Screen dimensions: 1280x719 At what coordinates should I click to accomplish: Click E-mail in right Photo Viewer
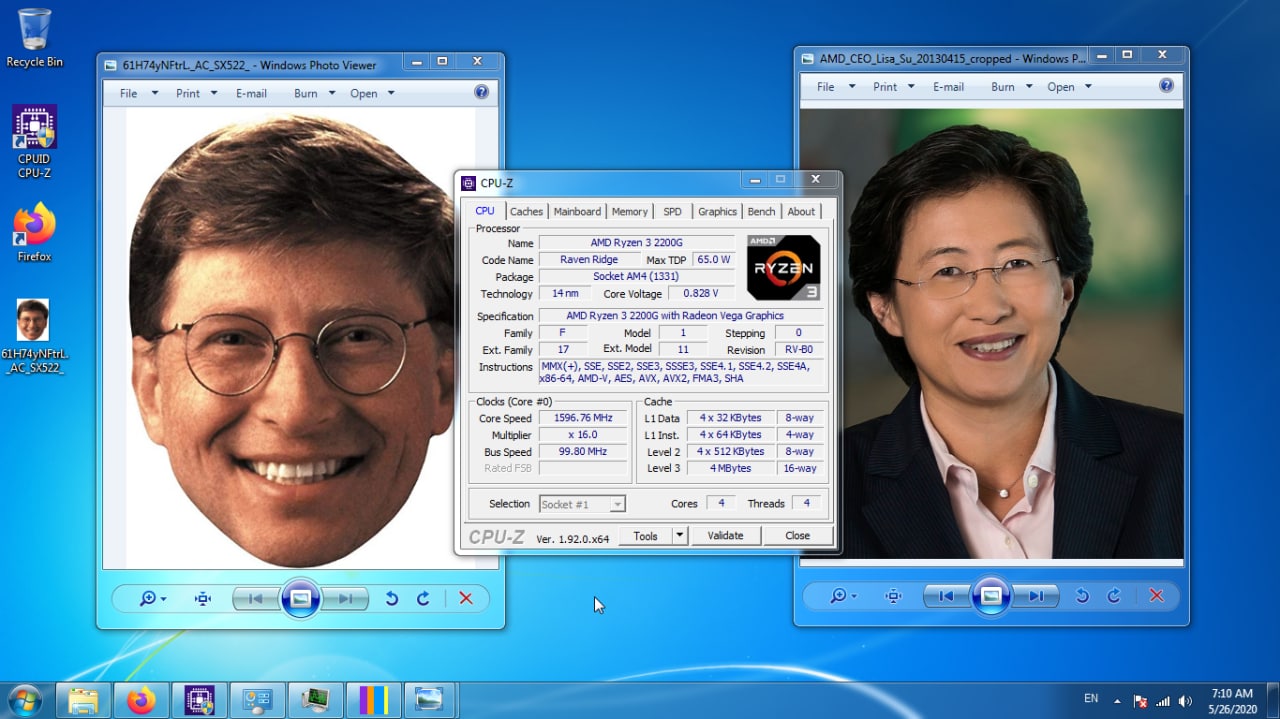pyautogui.click(x=948, y=87)
